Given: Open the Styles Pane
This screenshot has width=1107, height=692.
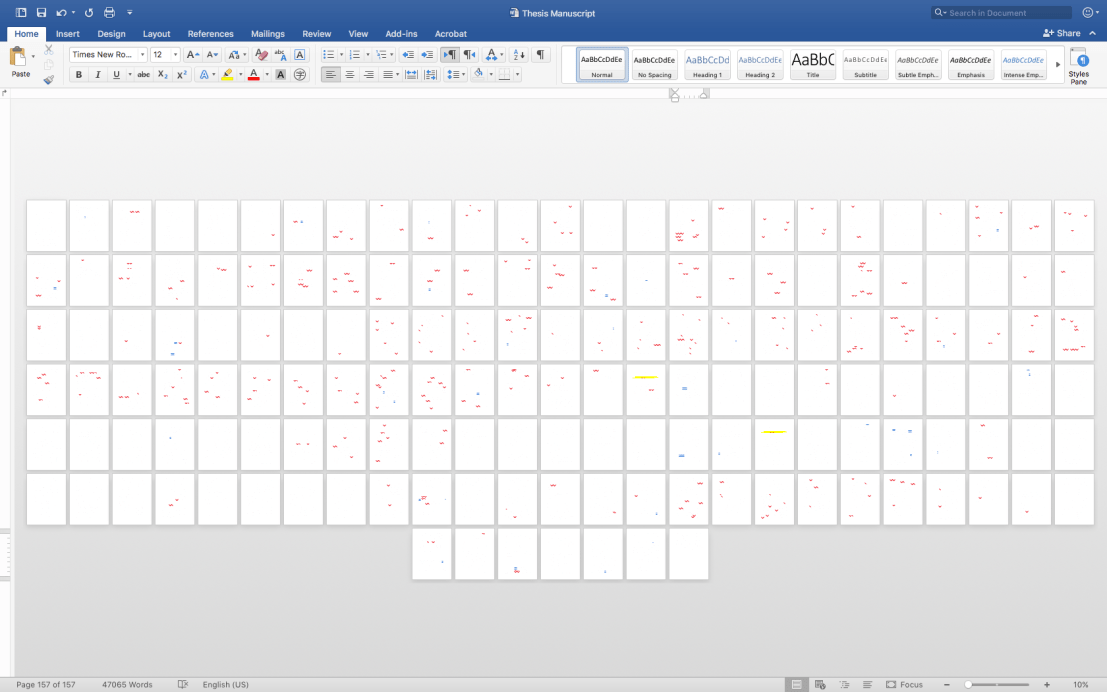Looking at the screenshot, I should pos(1079,66).
